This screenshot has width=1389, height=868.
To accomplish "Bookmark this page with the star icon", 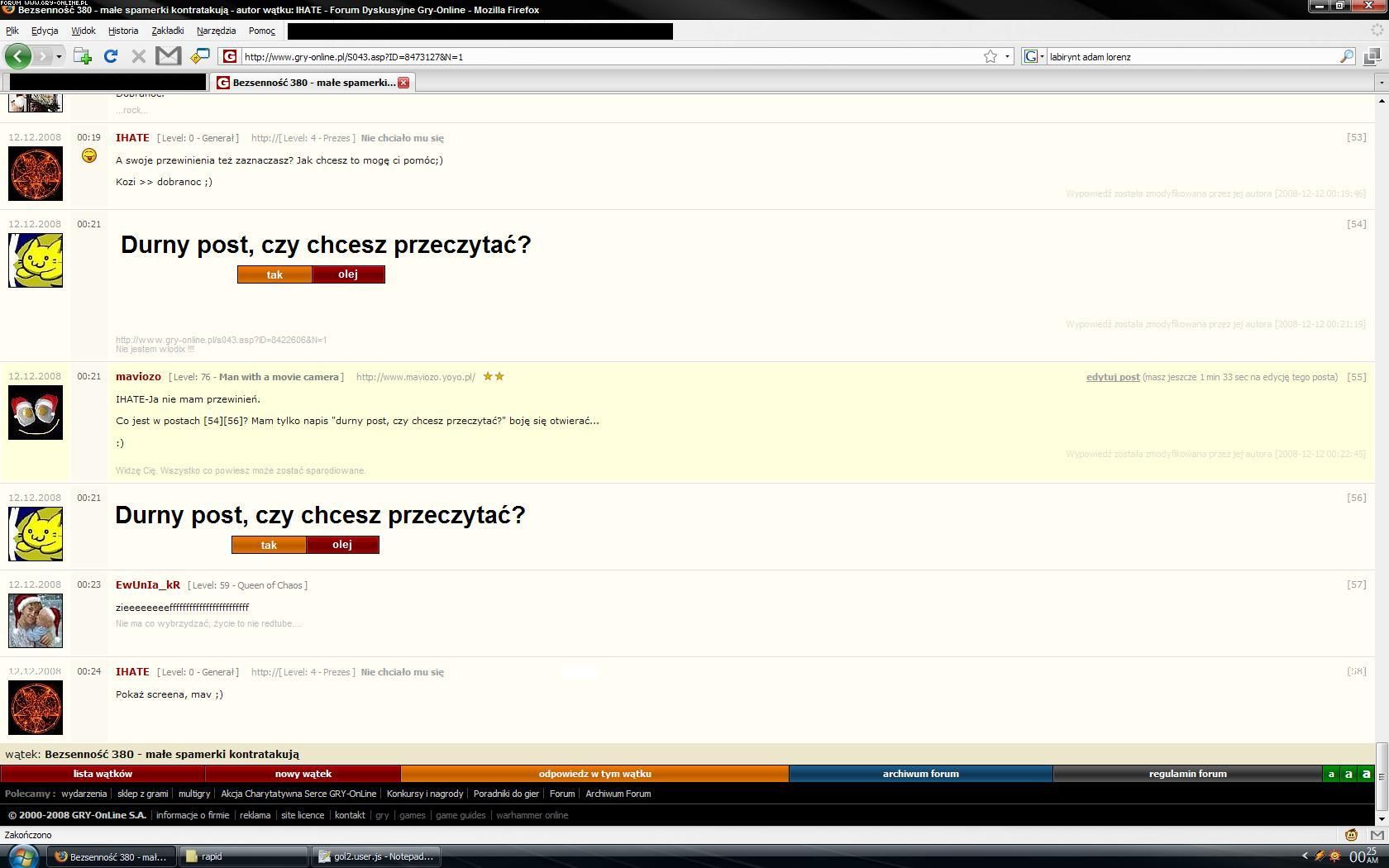I will coord(990,56).
